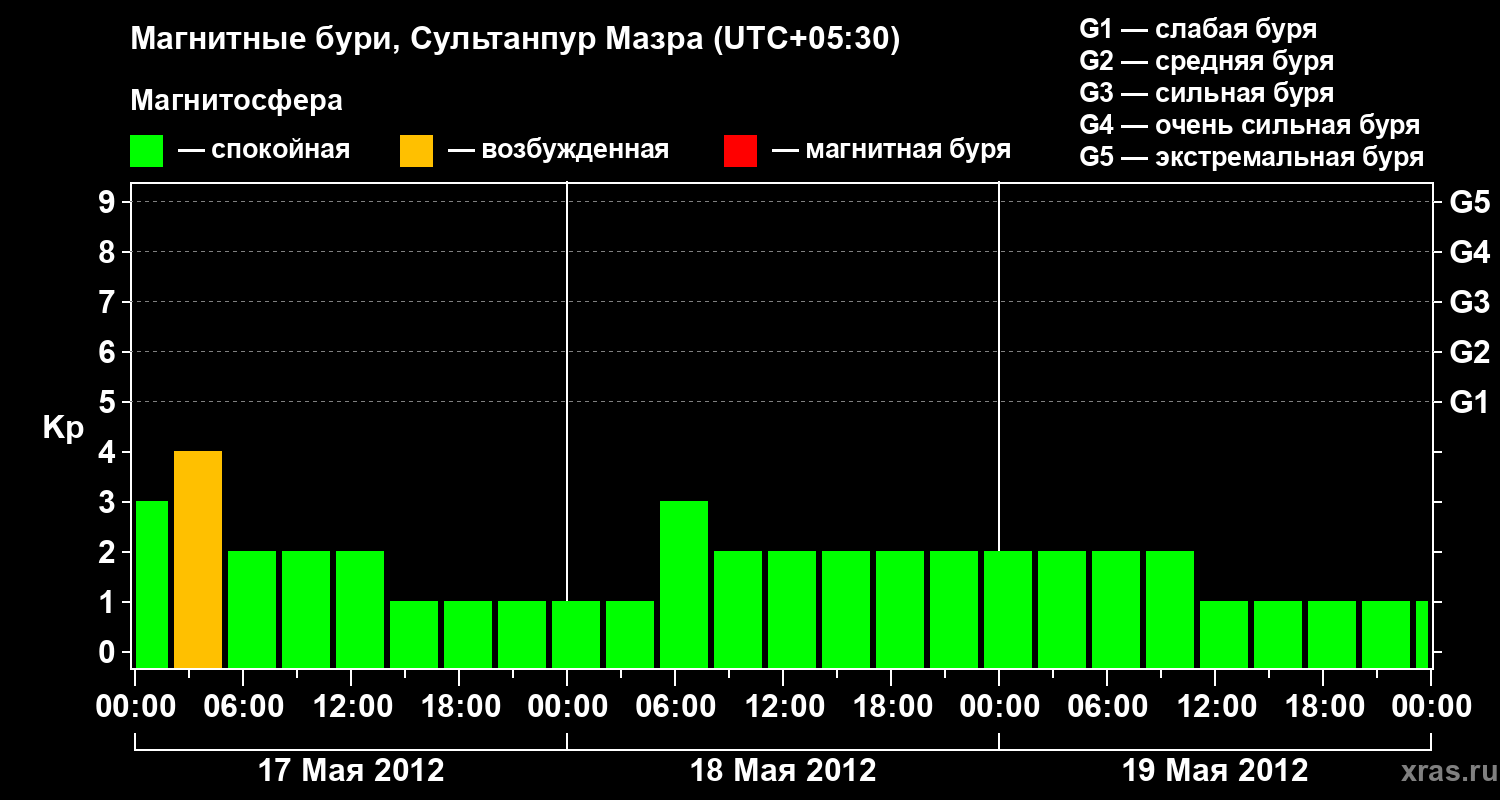The image size is (1500, 800).
Task: Select the tallest green bar on 18 May
Action: pos(684,585)
